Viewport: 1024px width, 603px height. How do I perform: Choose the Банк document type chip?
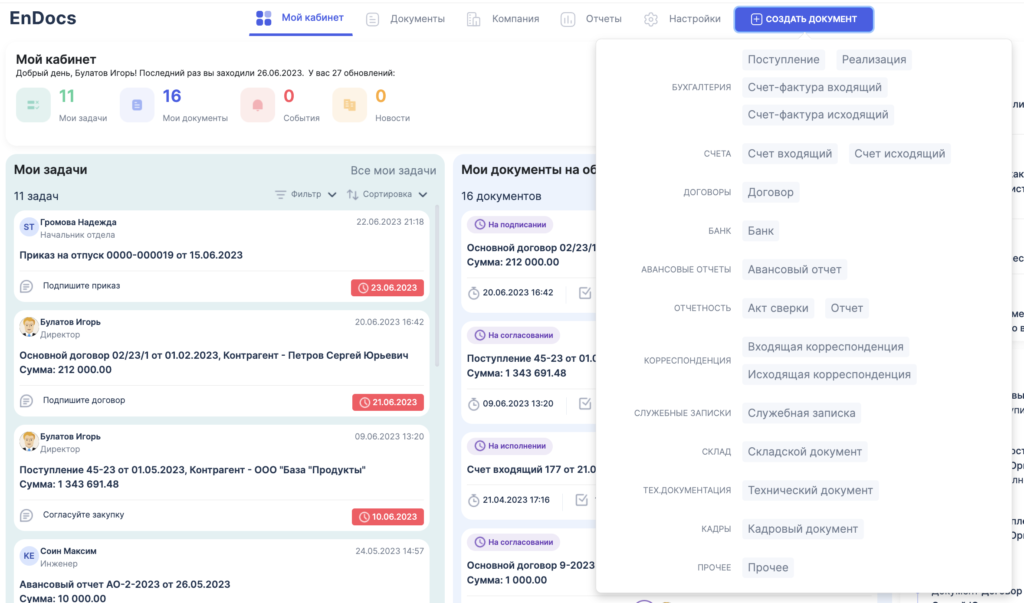760,231
